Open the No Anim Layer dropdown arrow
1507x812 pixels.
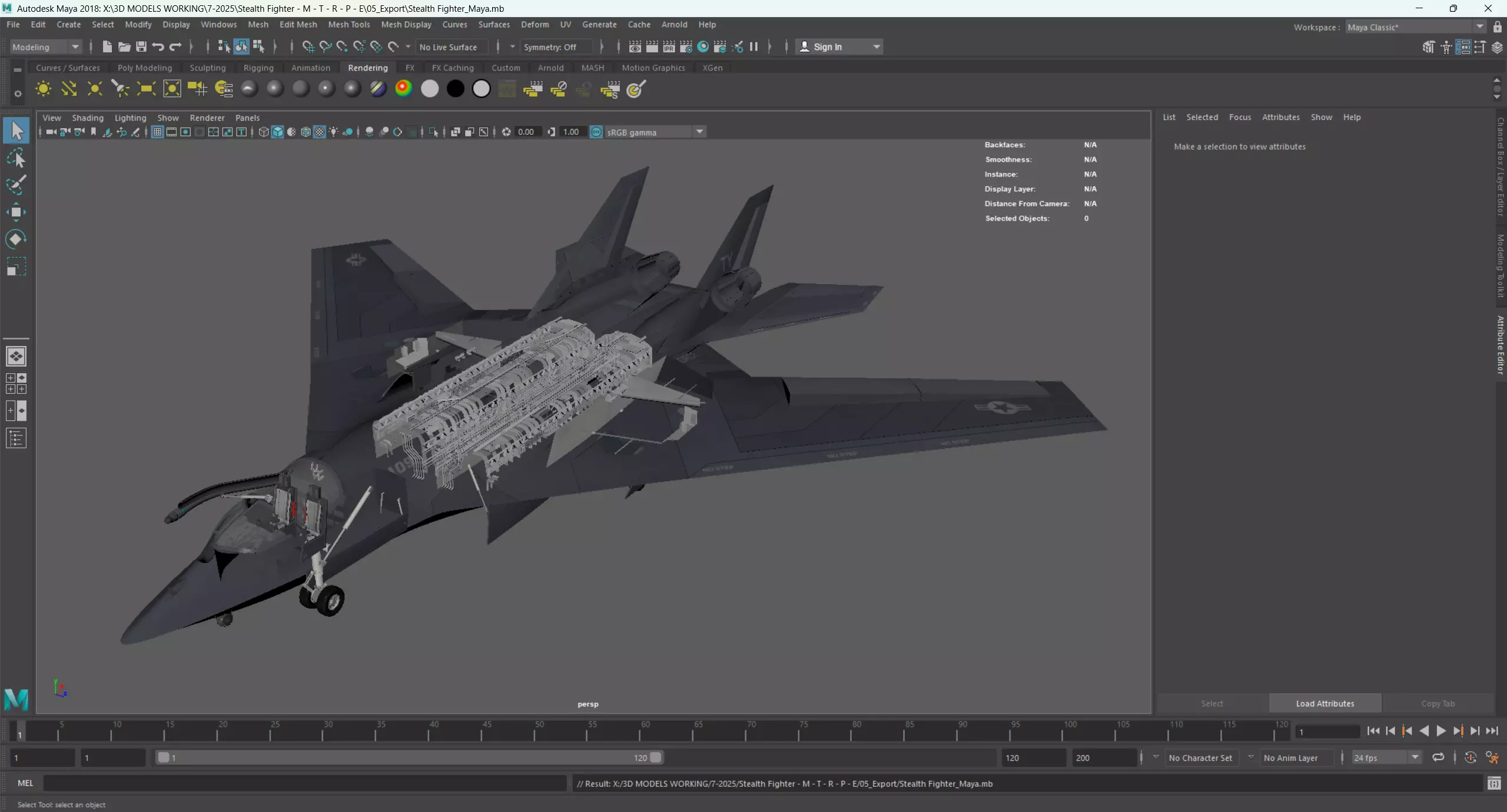pos(1250,757)
